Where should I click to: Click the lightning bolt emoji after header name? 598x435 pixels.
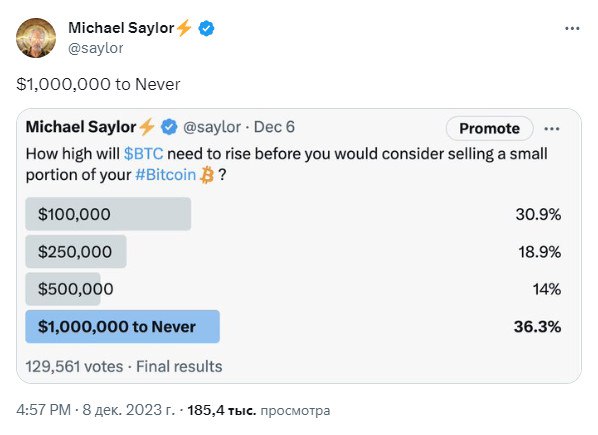[185, 28]
